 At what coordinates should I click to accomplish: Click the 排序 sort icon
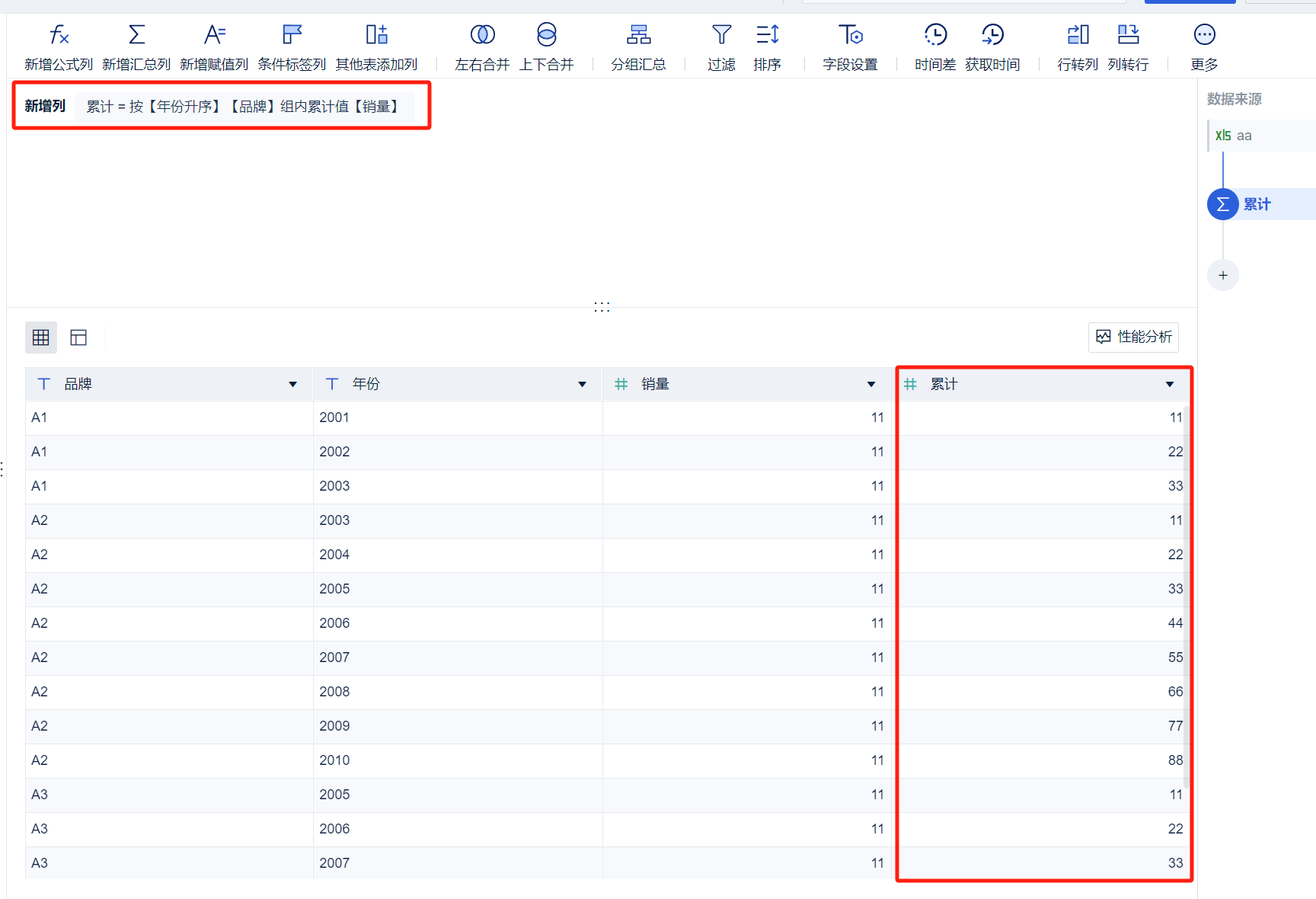(767, 35)
